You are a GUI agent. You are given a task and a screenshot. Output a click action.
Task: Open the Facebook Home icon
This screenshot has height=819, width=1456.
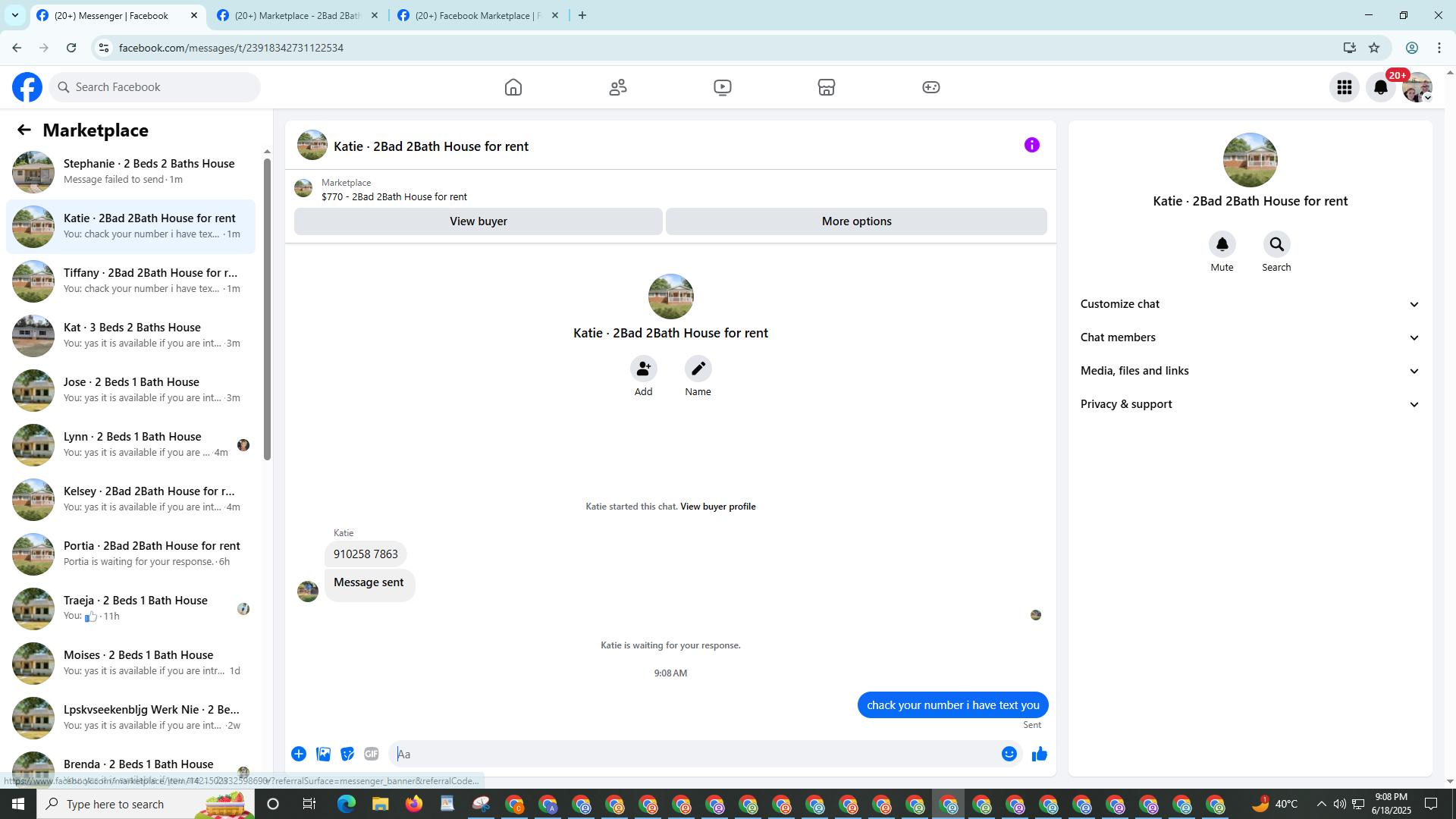coord(513,87)
